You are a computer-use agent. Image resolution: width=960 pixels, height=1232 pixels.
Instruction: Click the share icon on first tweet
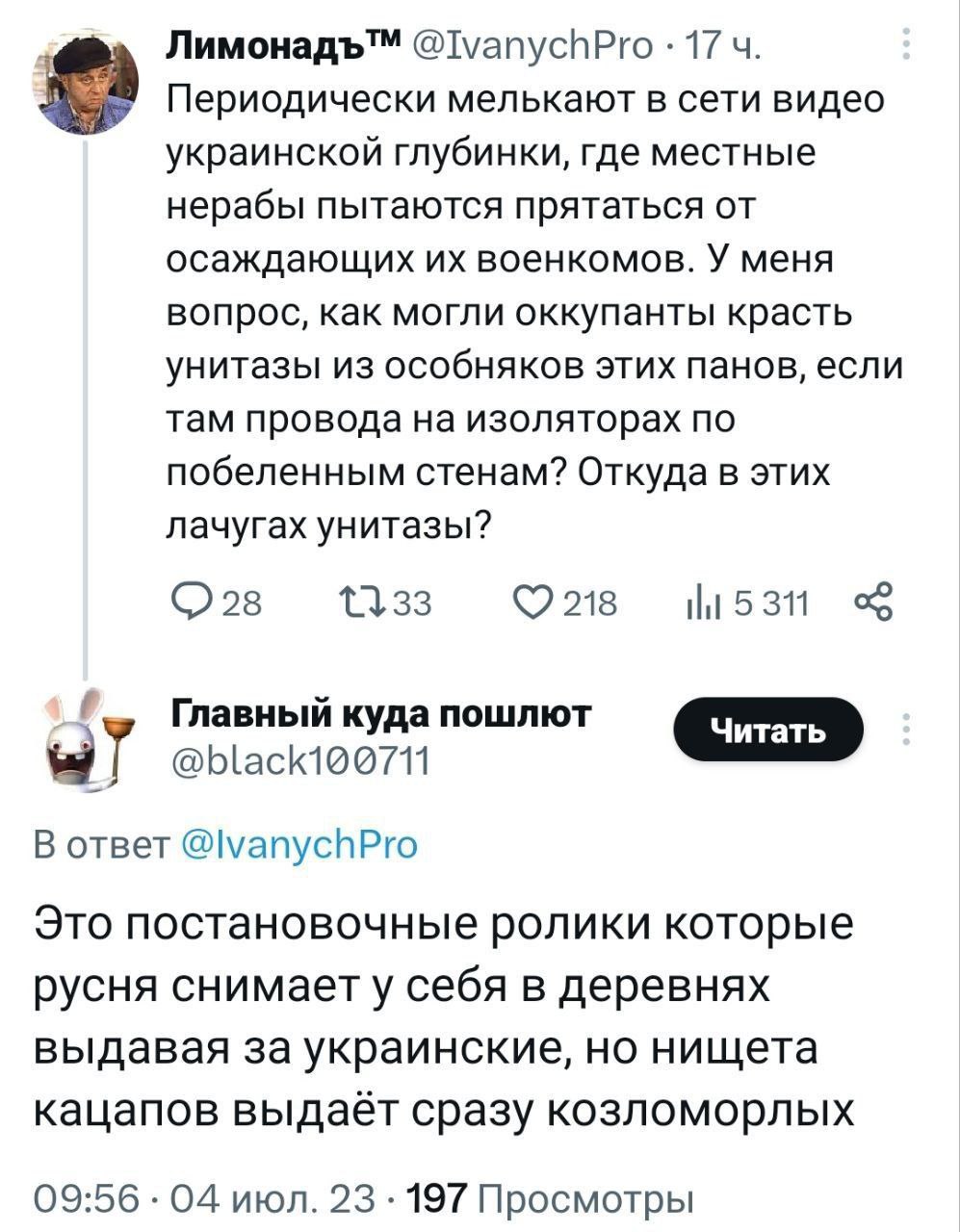(874, 603)
